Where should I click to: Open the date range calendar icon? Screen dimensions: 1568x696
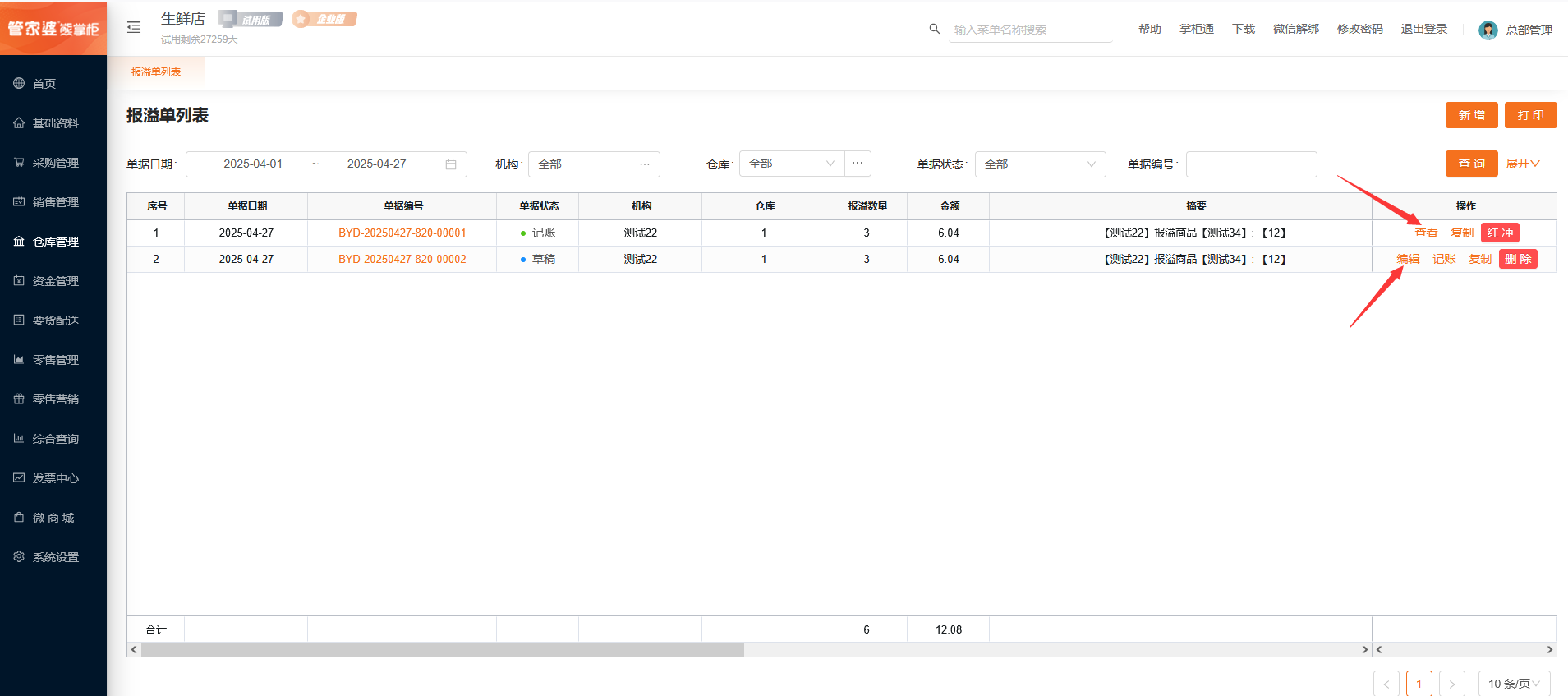pyautogui.click(x=451, y=164)
